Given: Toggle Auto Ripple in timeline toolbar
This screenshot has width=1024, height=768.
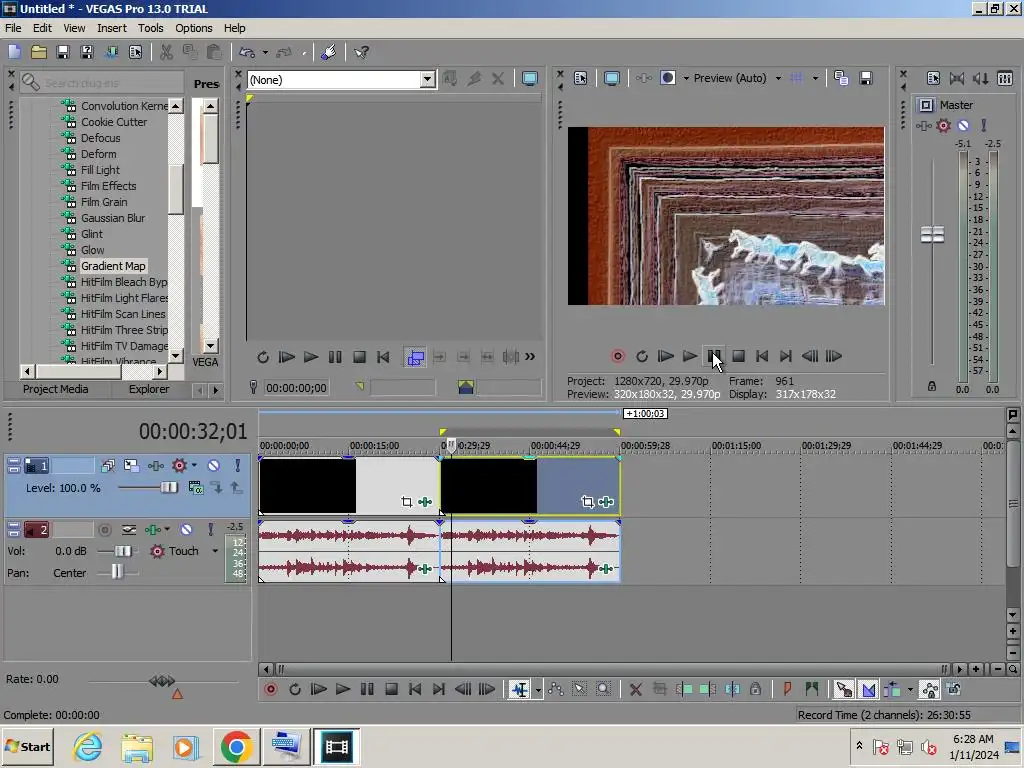Looking at the screenshot, I should (892, 689).
